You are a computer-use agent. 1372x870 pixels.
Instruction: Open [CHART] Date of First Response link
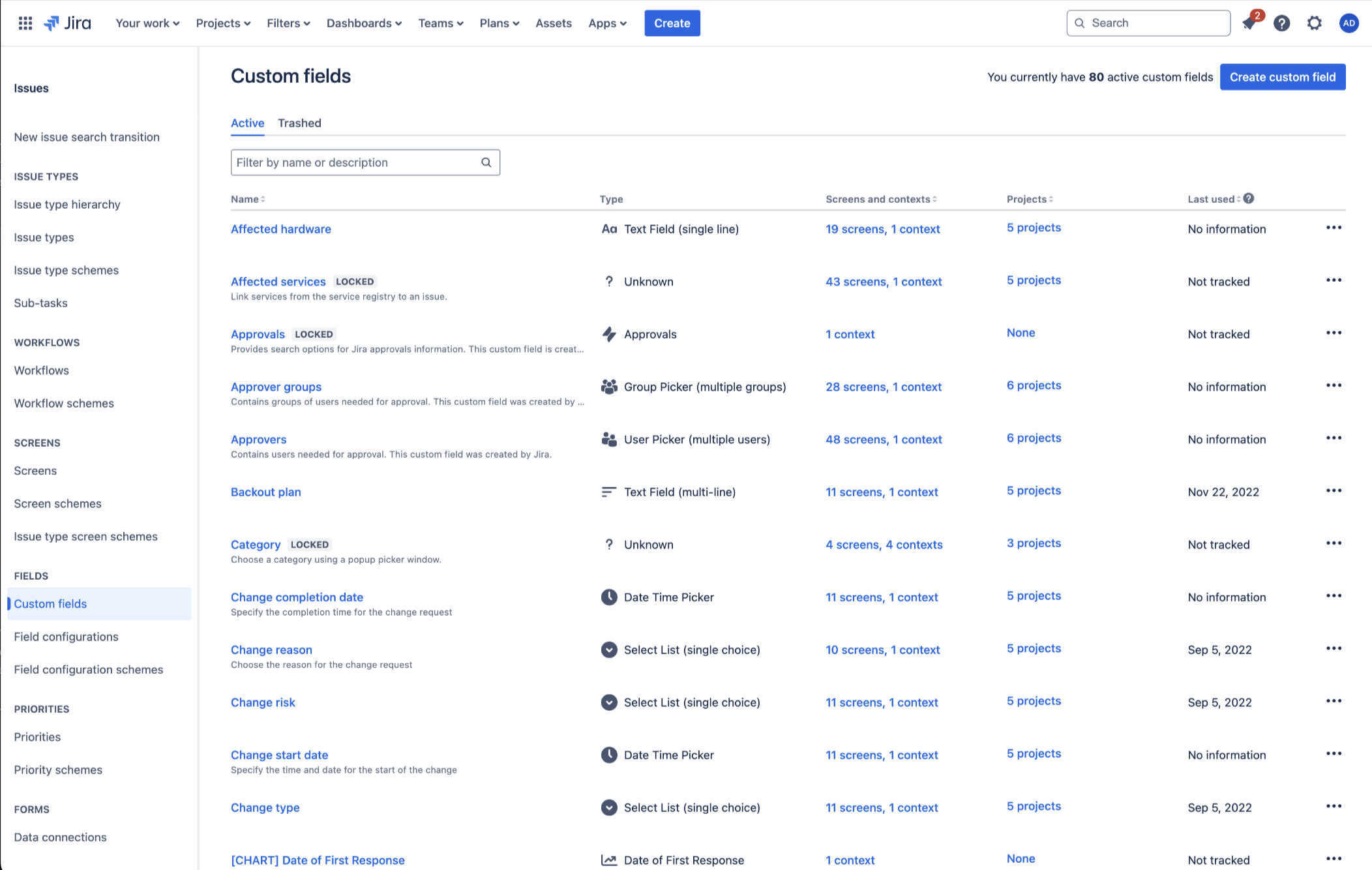(318, 860)
